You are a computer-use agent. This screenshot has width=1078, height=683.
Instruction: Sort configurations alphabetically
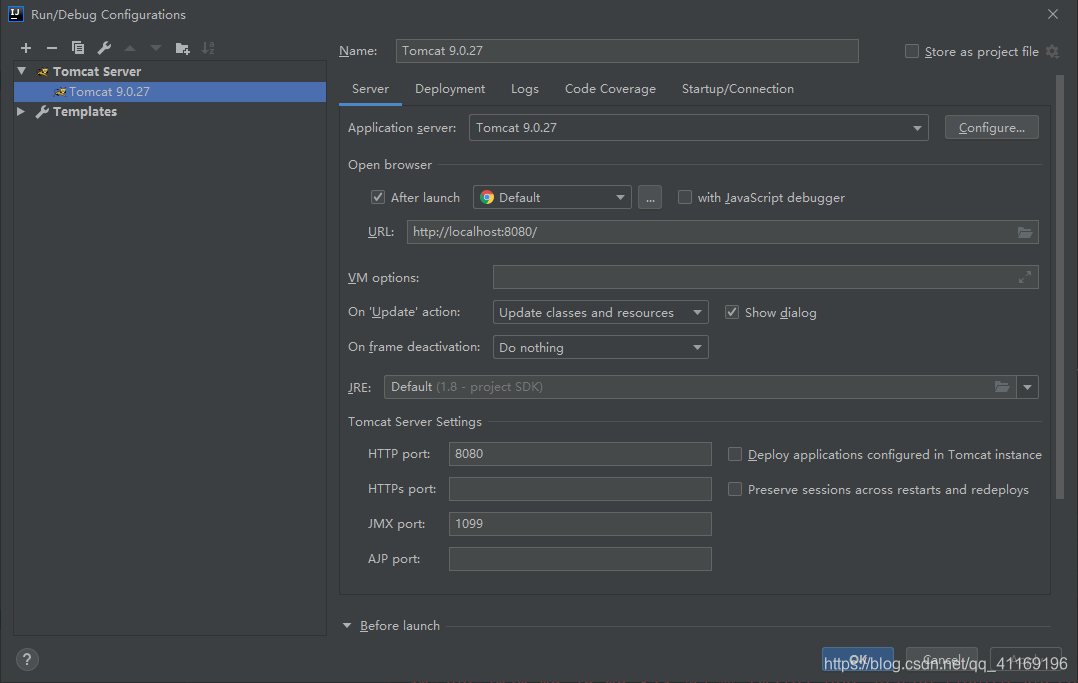pyautogui.click(x=208, y=48)
